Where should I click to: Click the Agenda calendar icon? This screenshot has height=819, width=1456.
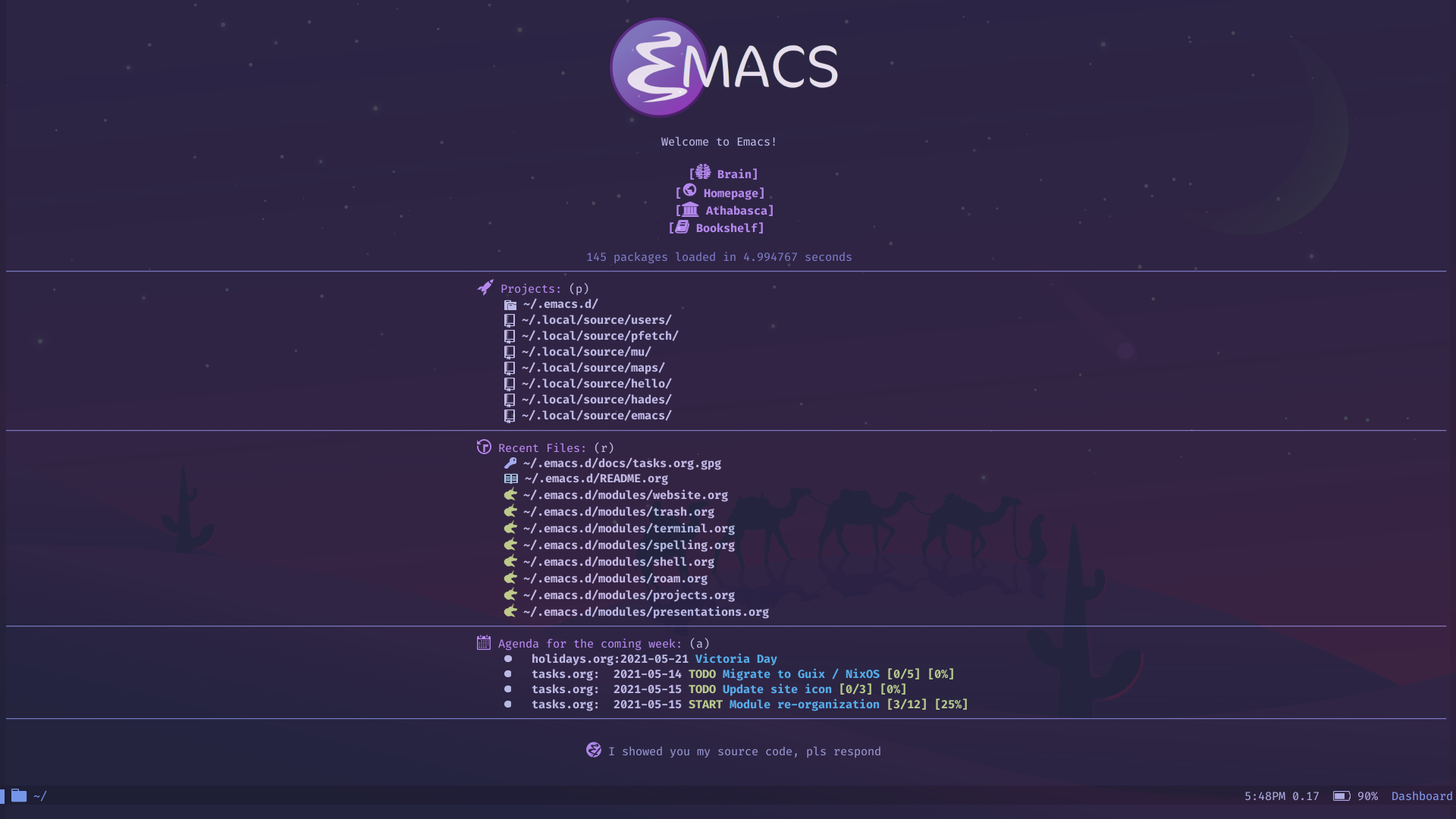(x=483, y=642)
